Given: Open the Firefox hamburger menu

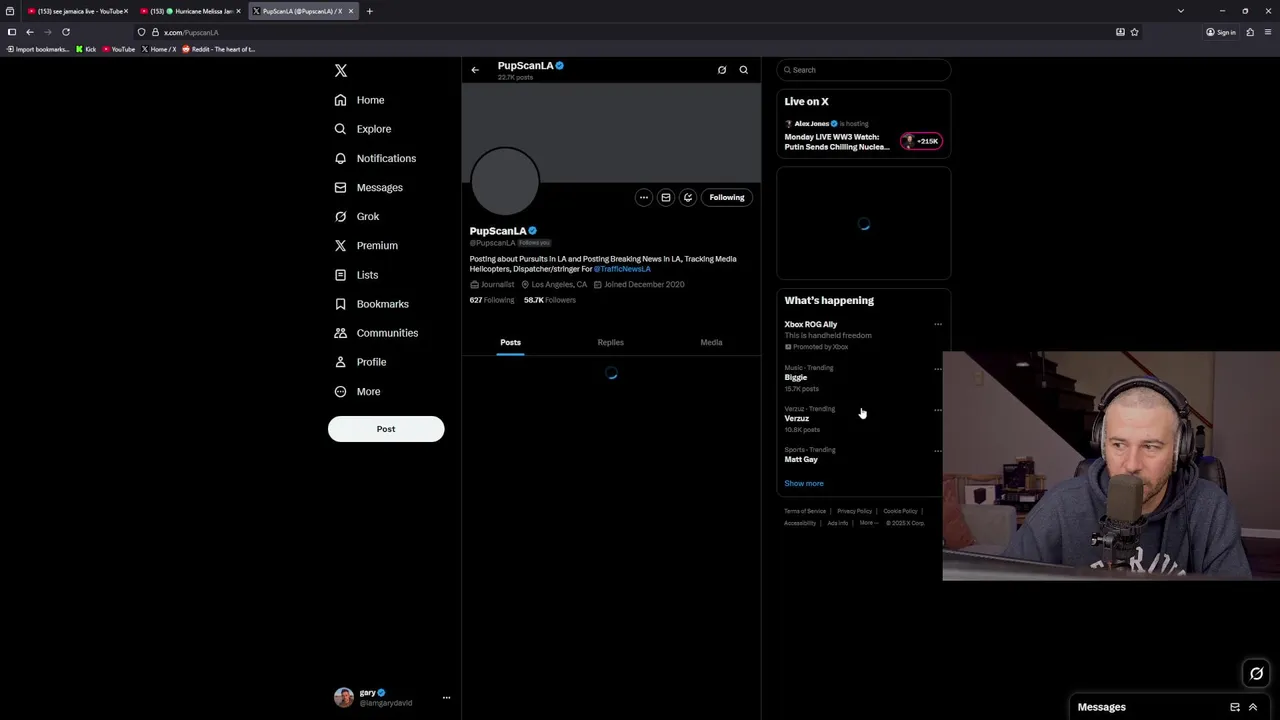Looking at the screenshot, I should coord(1268,32).
